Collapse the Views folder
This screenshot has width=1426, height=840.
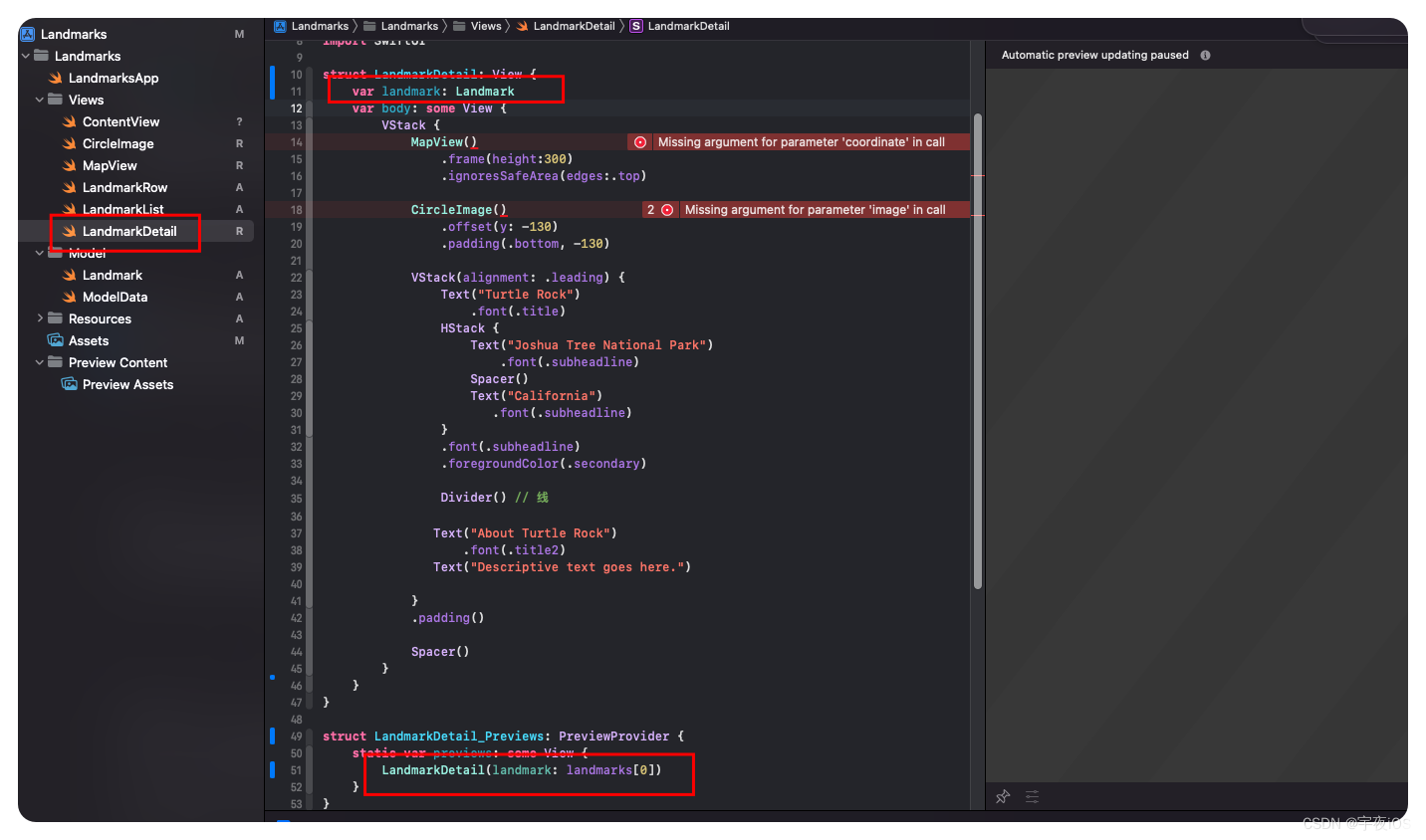40,100
